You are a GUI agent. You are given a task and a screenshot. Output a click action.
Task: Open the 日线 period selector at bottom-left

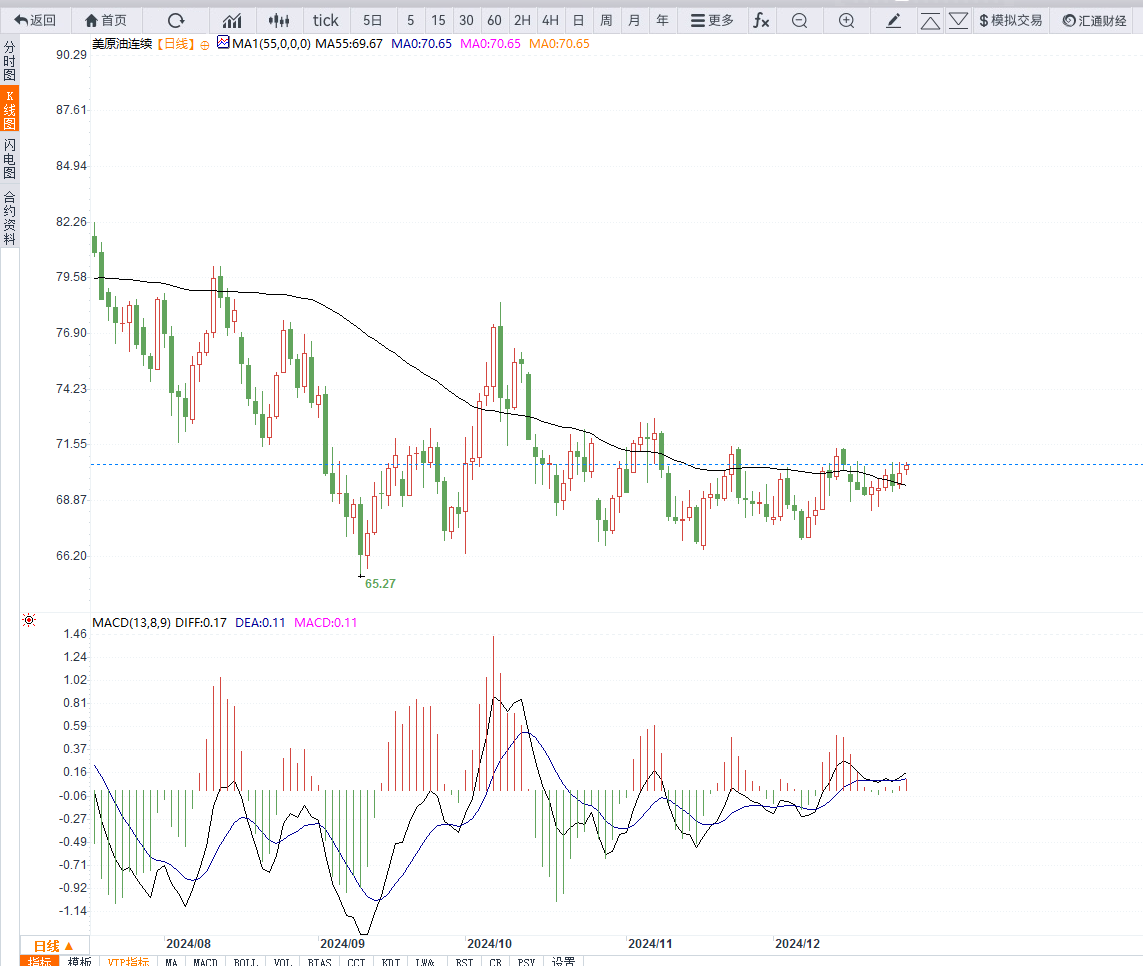(54, 945)
